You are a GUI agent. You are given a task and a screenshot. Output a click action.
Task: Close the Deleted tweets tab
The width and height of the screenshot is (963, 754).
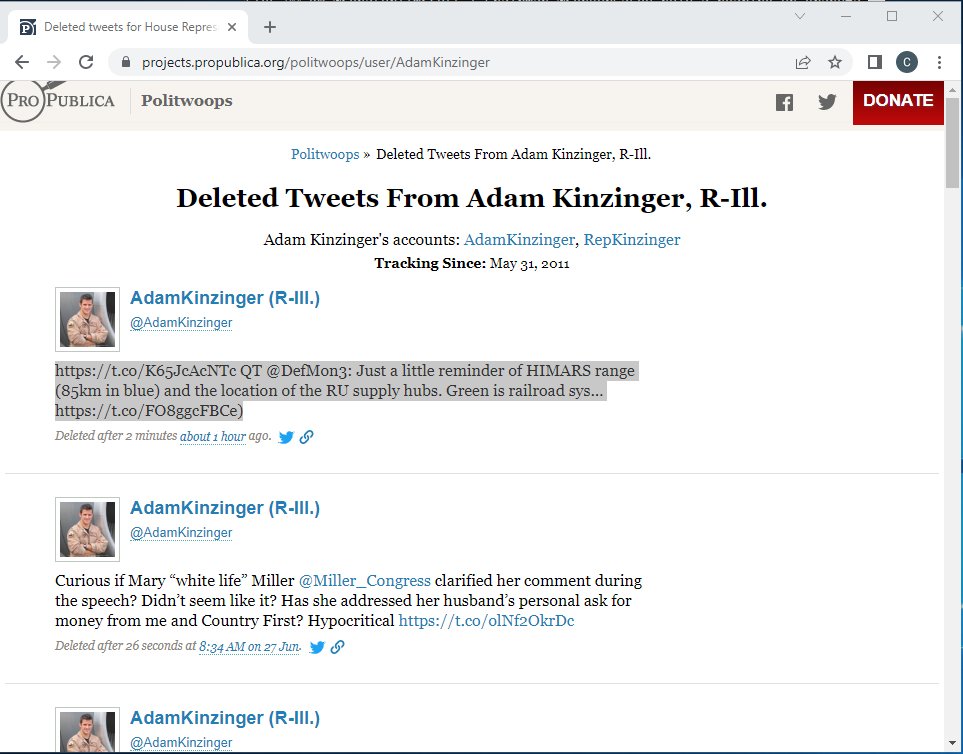[x=232, y=27]
